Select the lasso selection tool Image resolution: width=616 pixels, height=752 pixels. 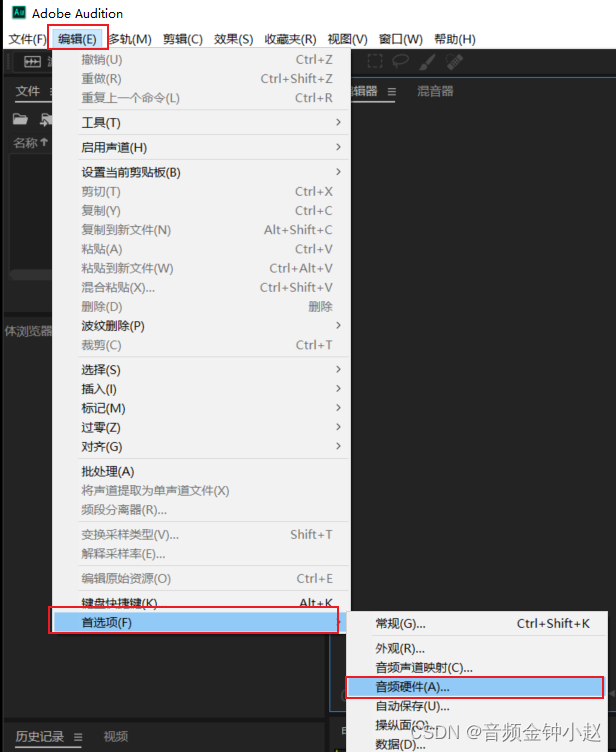point(401,61)
